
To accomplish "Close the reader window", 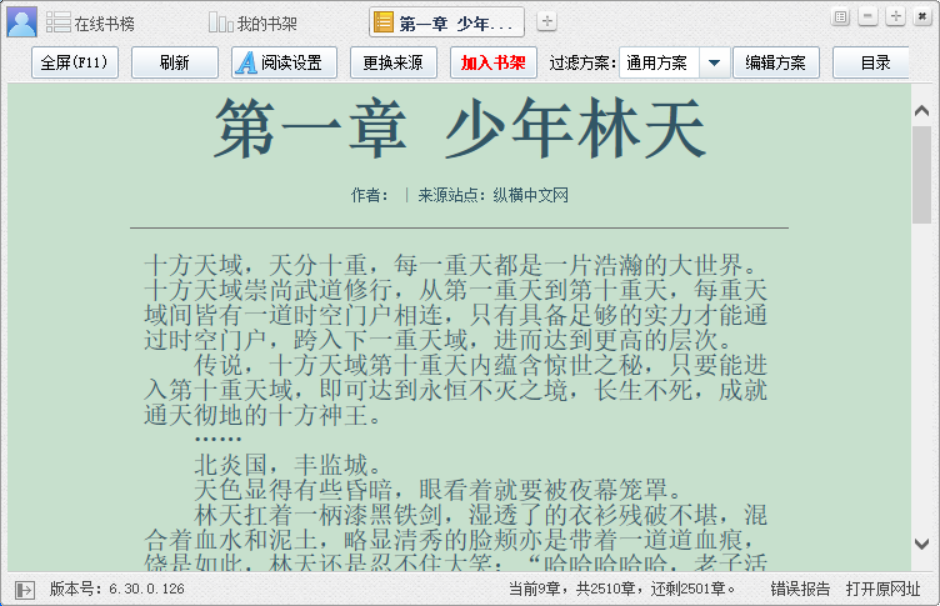I will pyautogui.click(x=922, y=17).
